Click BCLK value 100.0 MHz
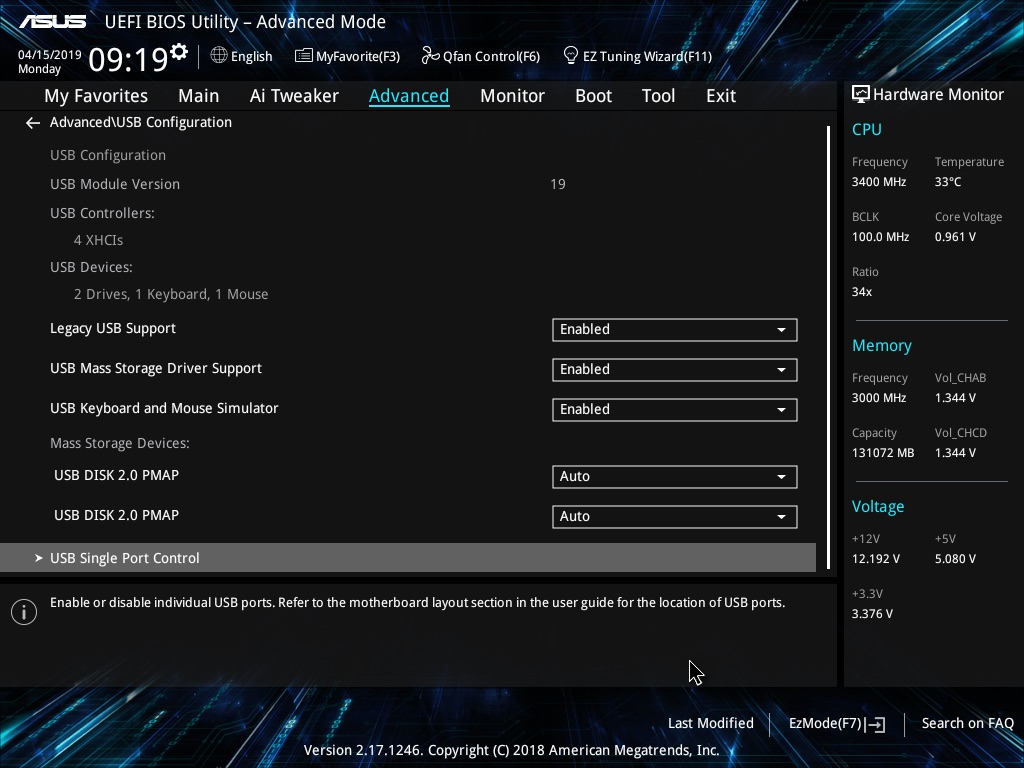This screenshot has height=768, width=1024. tap(880, 237)
